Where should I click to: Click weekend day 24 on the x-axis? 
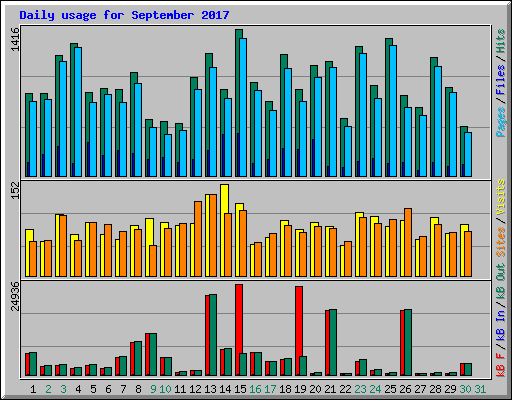(x=375, y=389)
